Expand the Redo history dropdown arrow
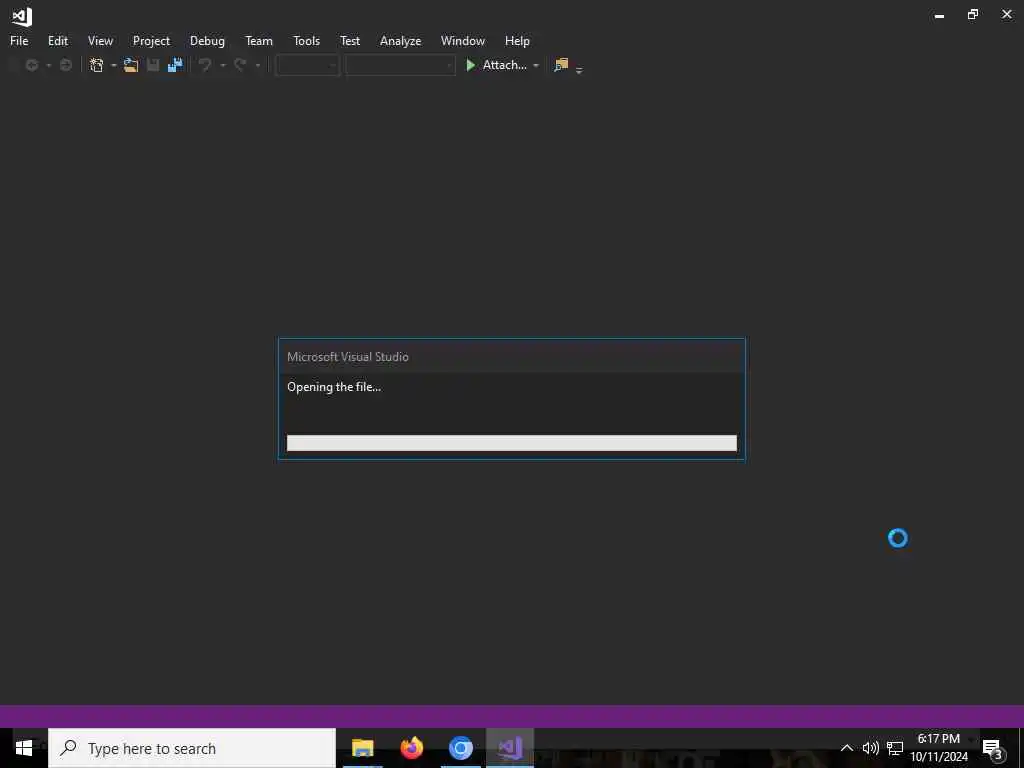This screenshot has width=1024, height=768. (258, 65)
